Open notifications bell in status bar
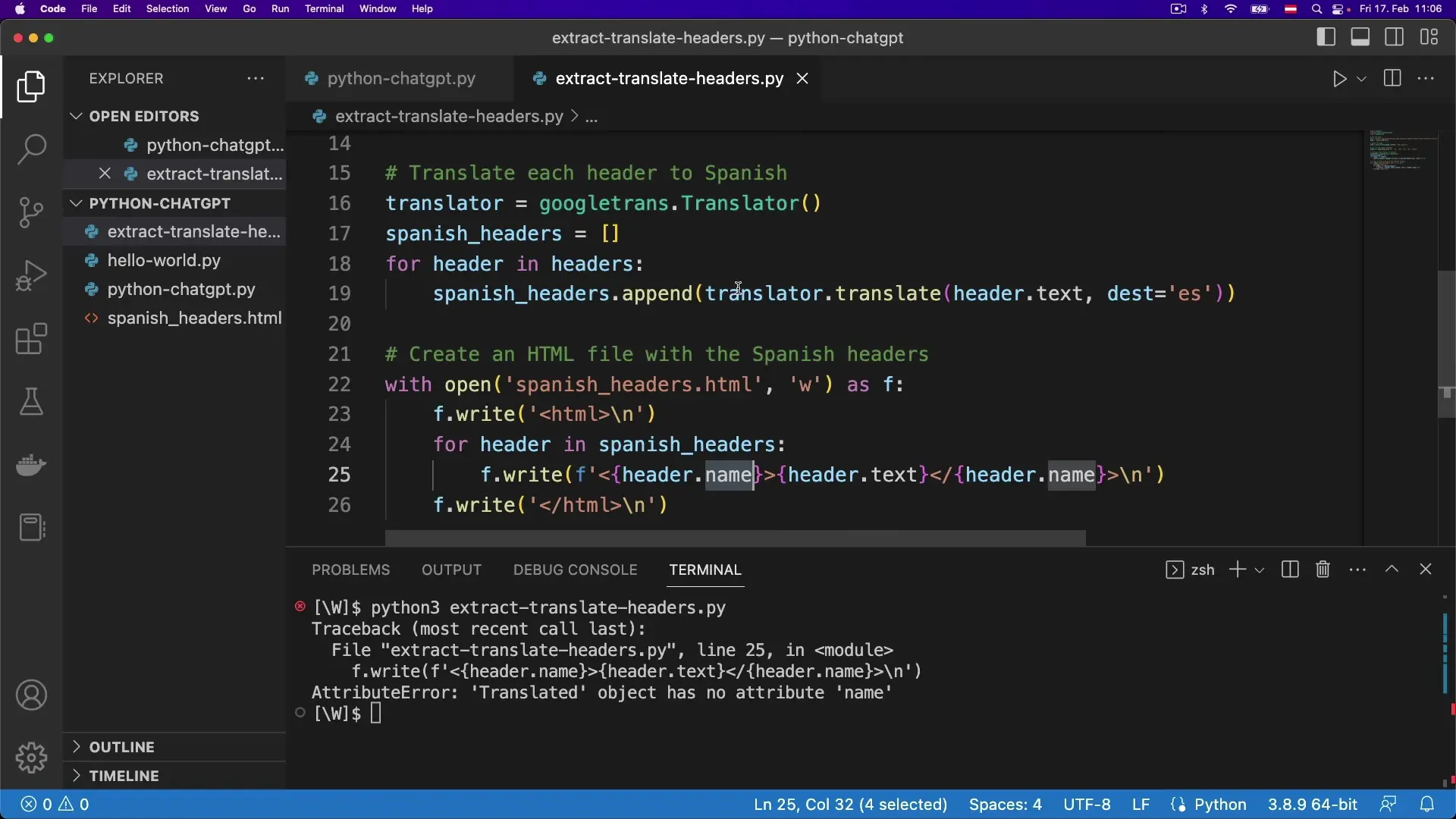This screenshot has width=1456, height=819. pyautogui.click(x=1427, y=805)
